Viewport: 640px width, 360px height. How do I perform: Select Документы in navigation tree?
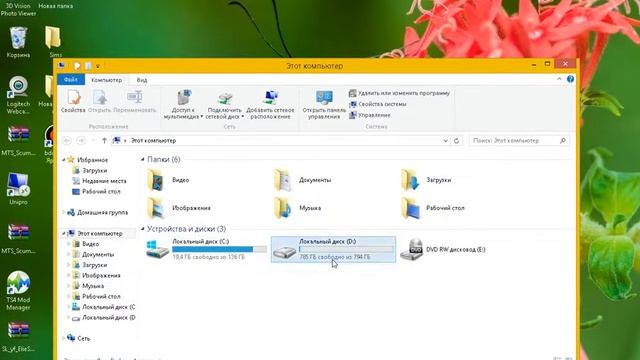point(93,254)
